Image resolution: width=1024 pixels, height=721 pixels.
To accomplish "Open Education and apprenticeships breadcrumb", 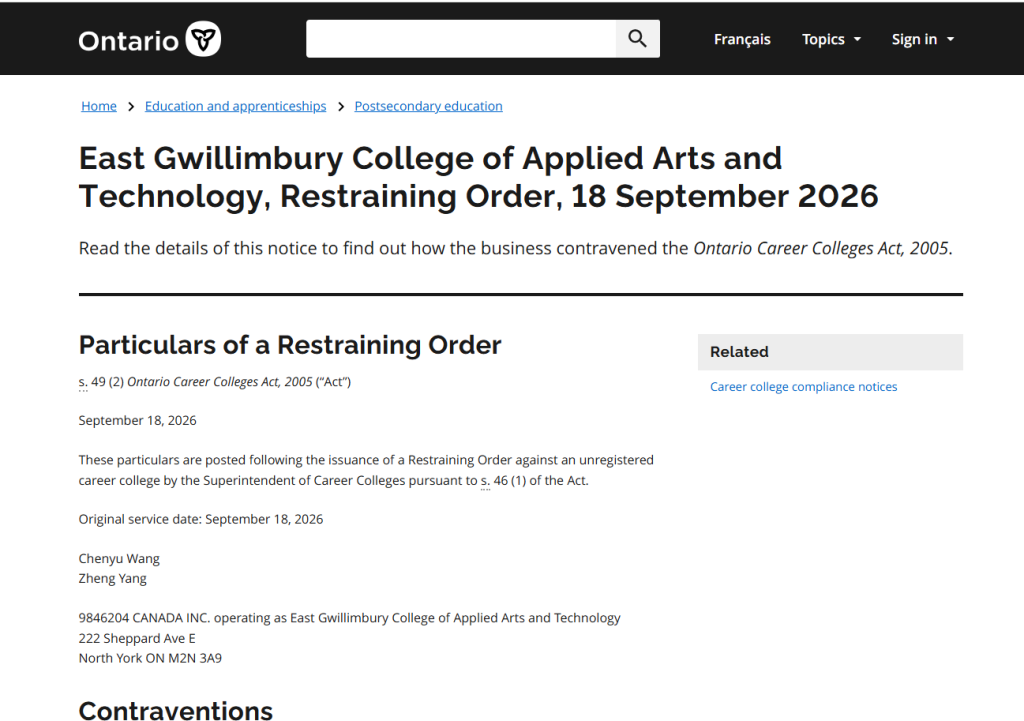I will click(235, 106).
